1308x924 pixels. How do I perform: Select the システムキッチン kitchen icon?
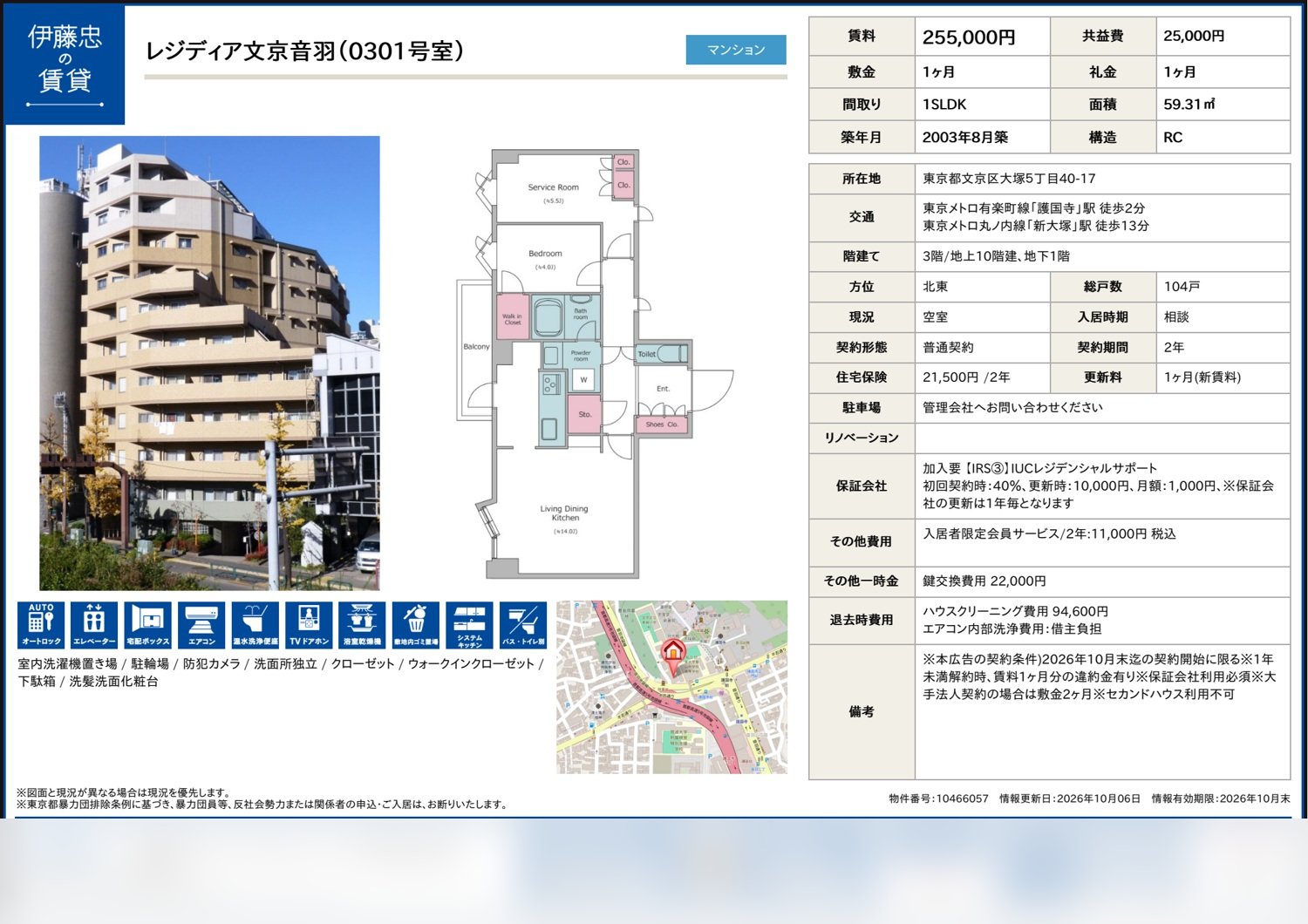pos(469,625)
